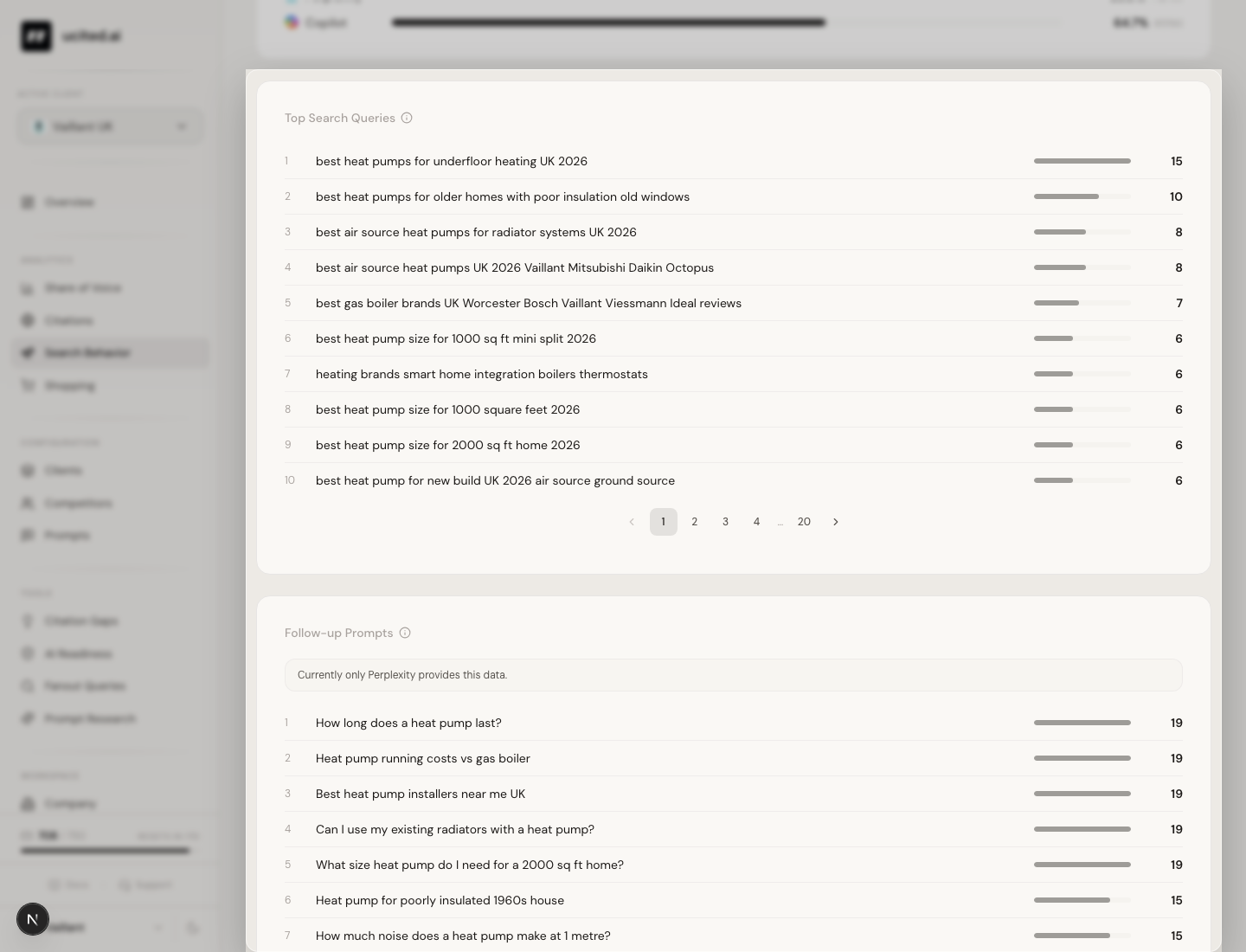Click the Support link in sidebar
1246x952 pixels.
(x=145, y=884)
